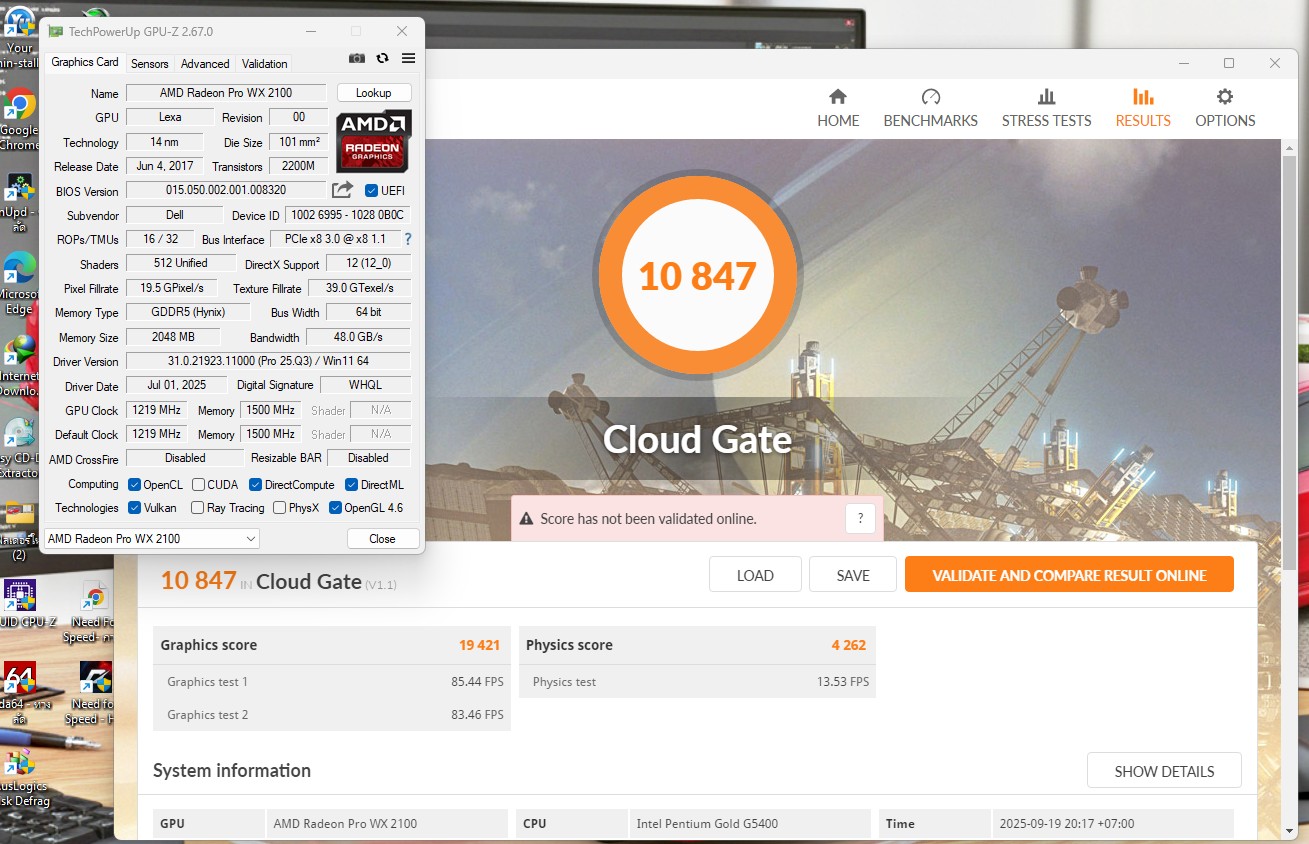The height and width of the screenshot is (844, 1309).
Task: Click the Show Details button
Action: 1164,771
